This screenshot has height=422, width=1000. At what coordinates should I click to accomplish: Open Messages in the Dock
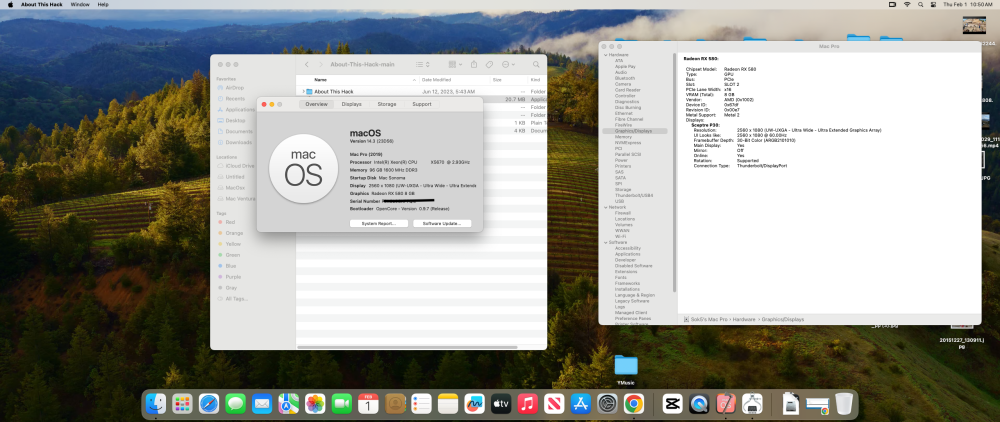click(x=235, y=404)
